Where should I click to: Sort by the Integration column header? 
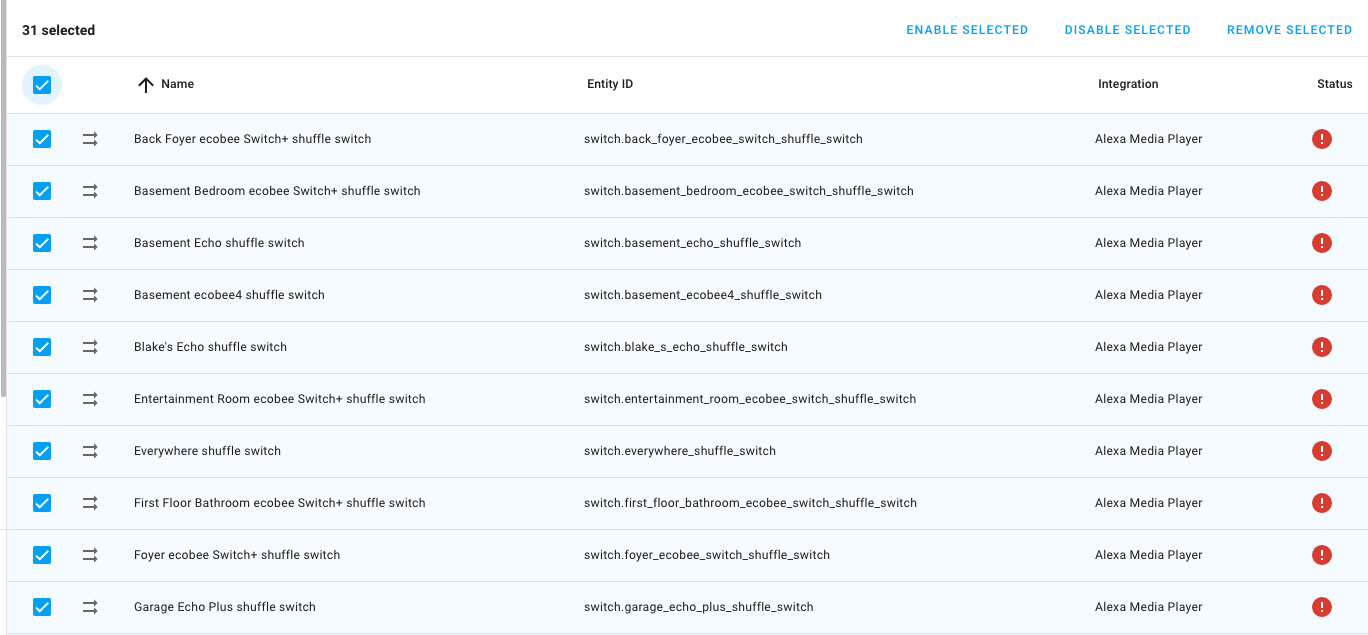click(x=1128, y=84)
